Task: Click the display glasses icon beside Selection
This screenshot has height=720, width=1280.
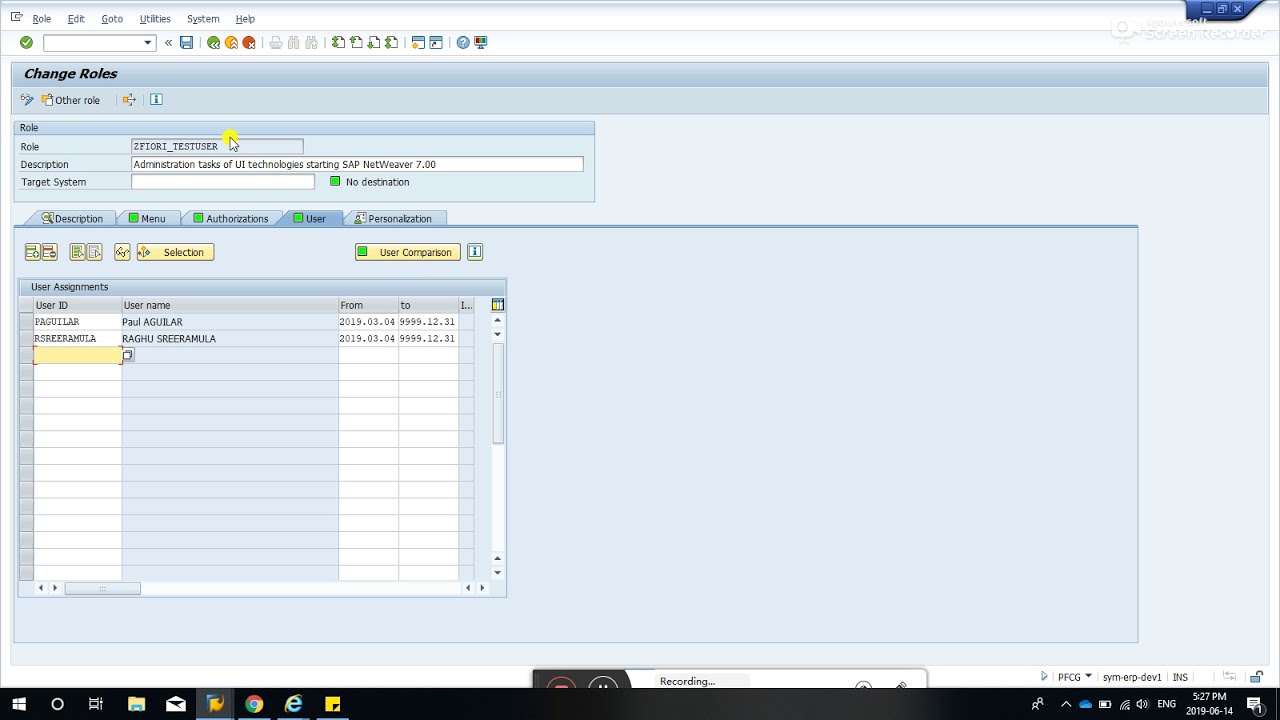Action: tap(122, 252)
